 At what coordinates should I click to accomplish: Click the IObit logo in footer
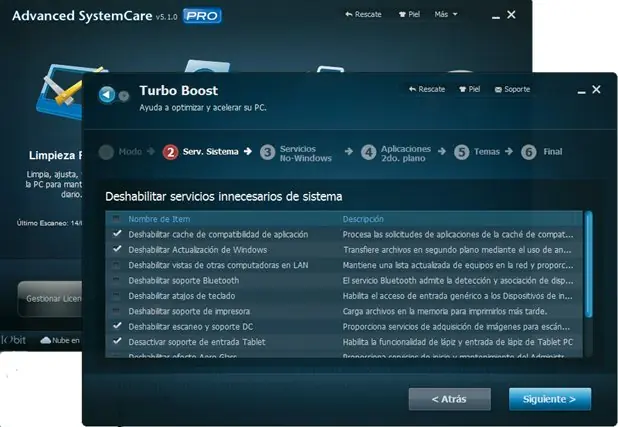pos(13,340)
